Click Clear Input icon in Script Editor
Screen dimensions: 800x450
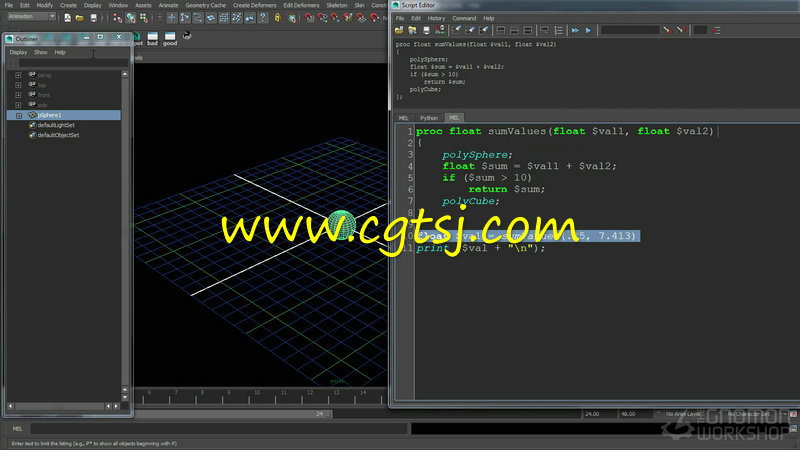pyautogui.click(x=470, y=31)
